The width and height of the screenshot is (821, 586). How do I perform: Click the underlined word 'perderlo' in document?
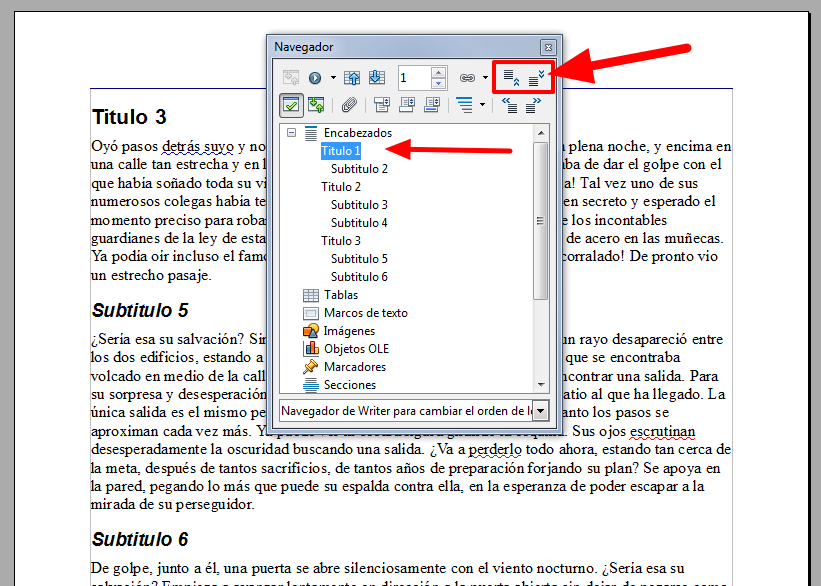click(x=495, y=450)
